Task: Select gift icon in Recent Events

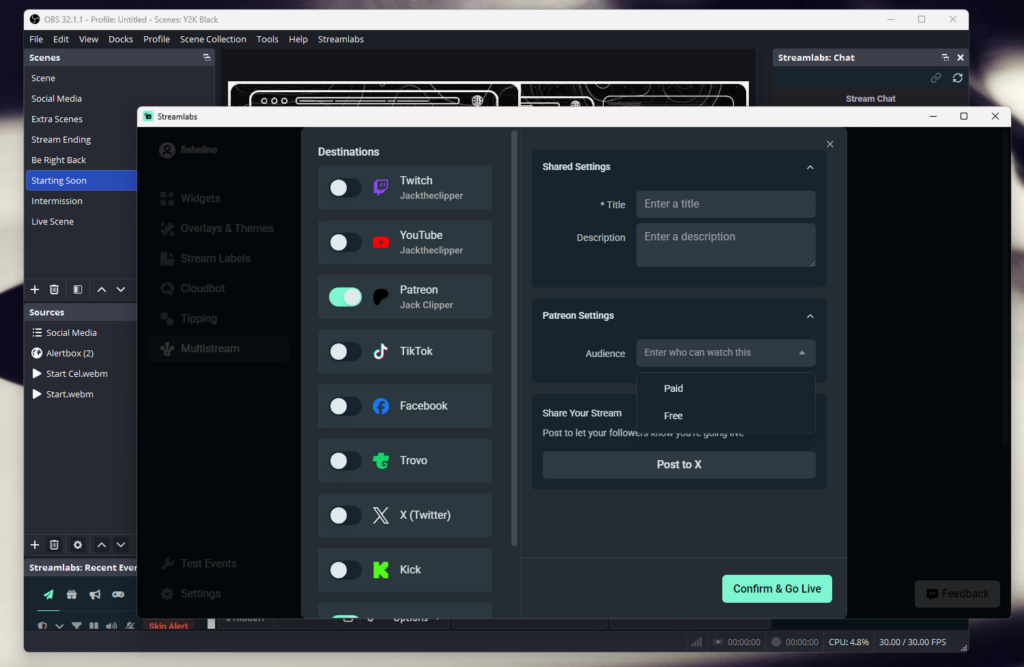Action: [72, 594]
